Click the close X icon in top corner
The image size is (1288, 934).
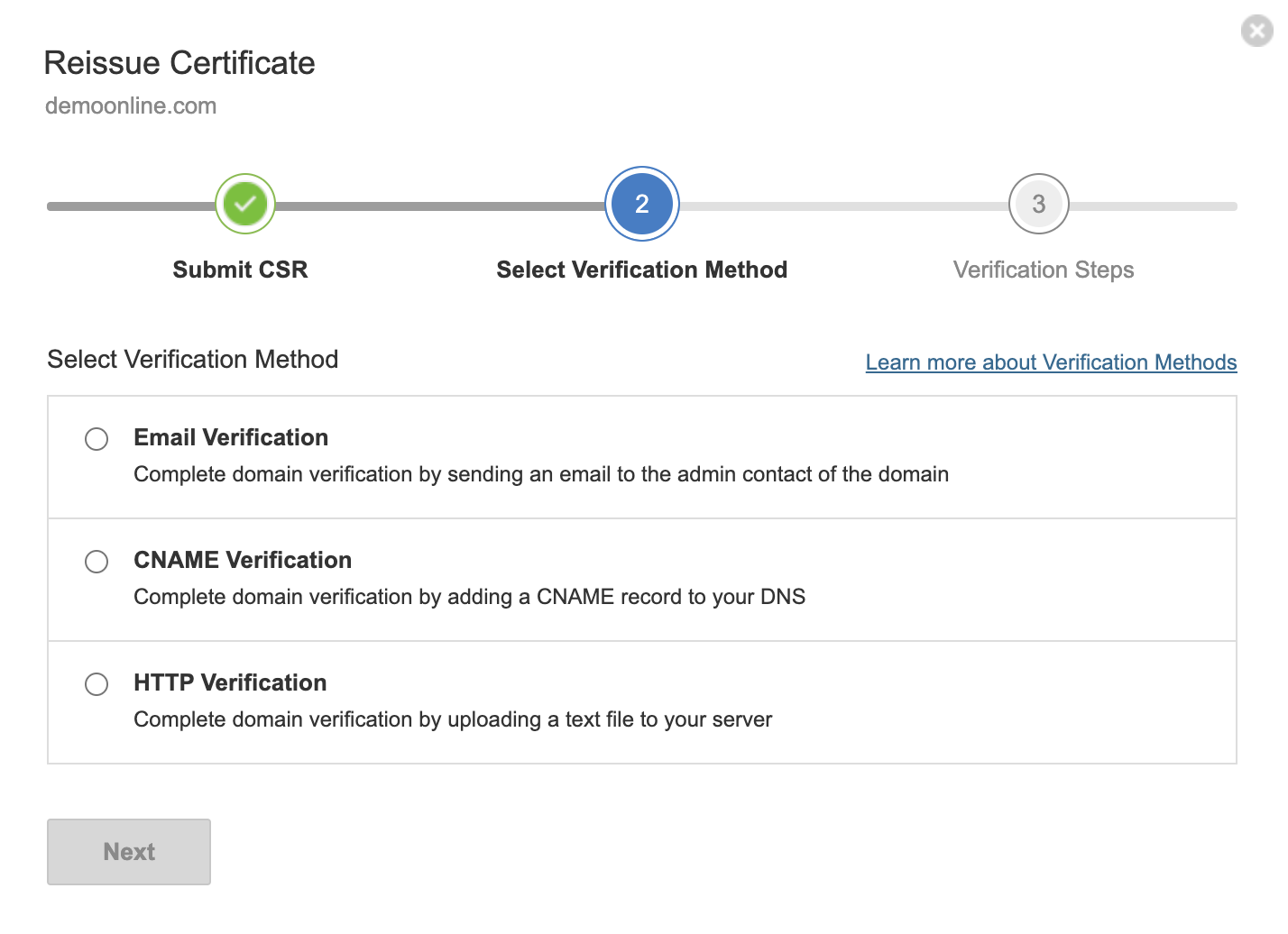pyautogui.click(x=1257, y=31)
